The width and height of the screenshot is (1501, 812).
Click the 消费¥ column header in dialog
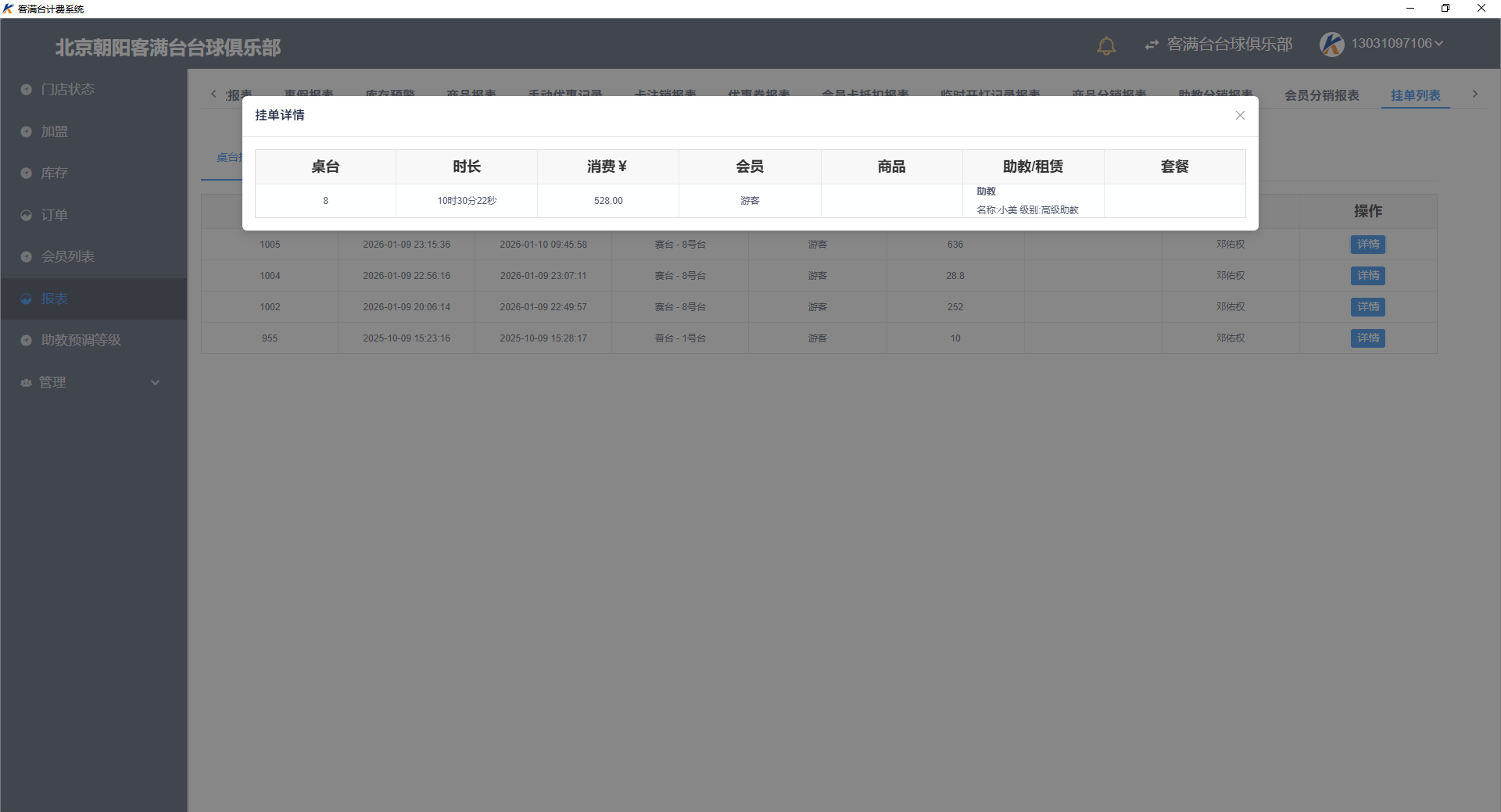click(607, 166)
